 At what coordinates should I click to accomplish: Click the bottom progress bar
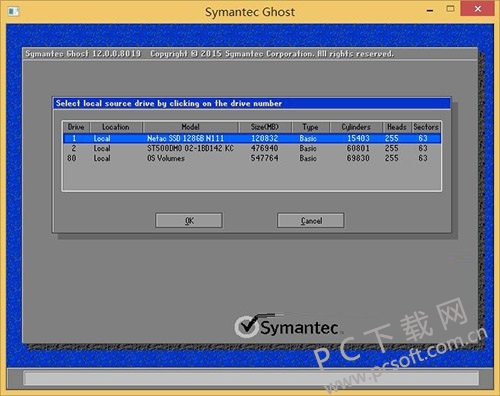pos(252,378)
